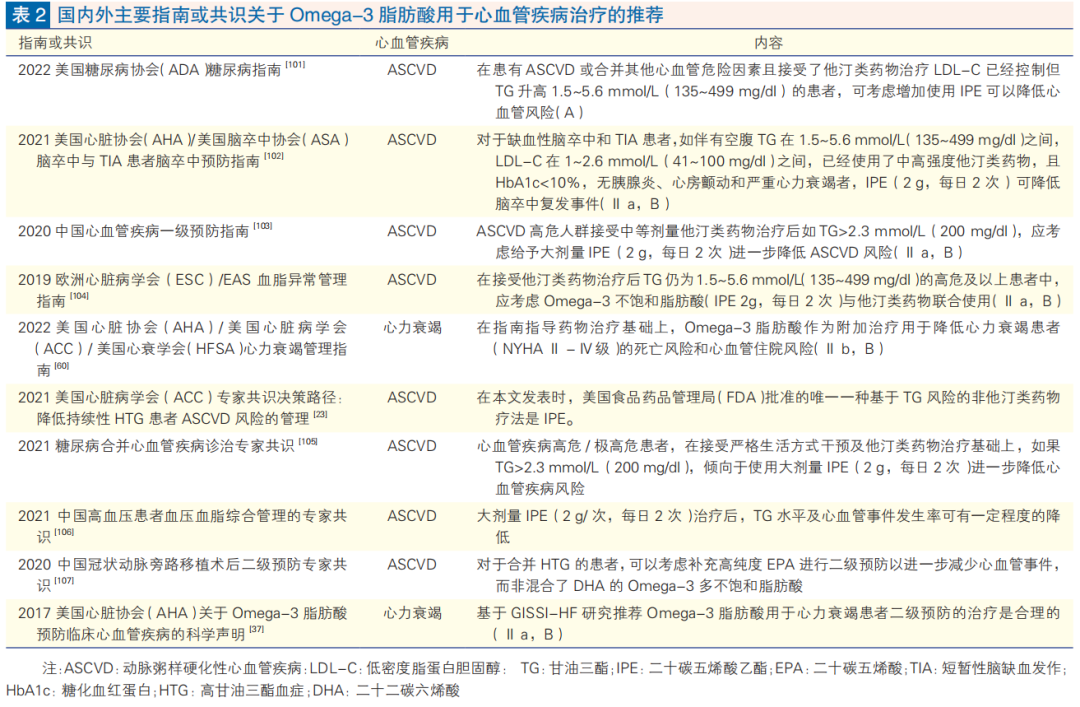Click the table title '表 2' label

pos(28,14)
